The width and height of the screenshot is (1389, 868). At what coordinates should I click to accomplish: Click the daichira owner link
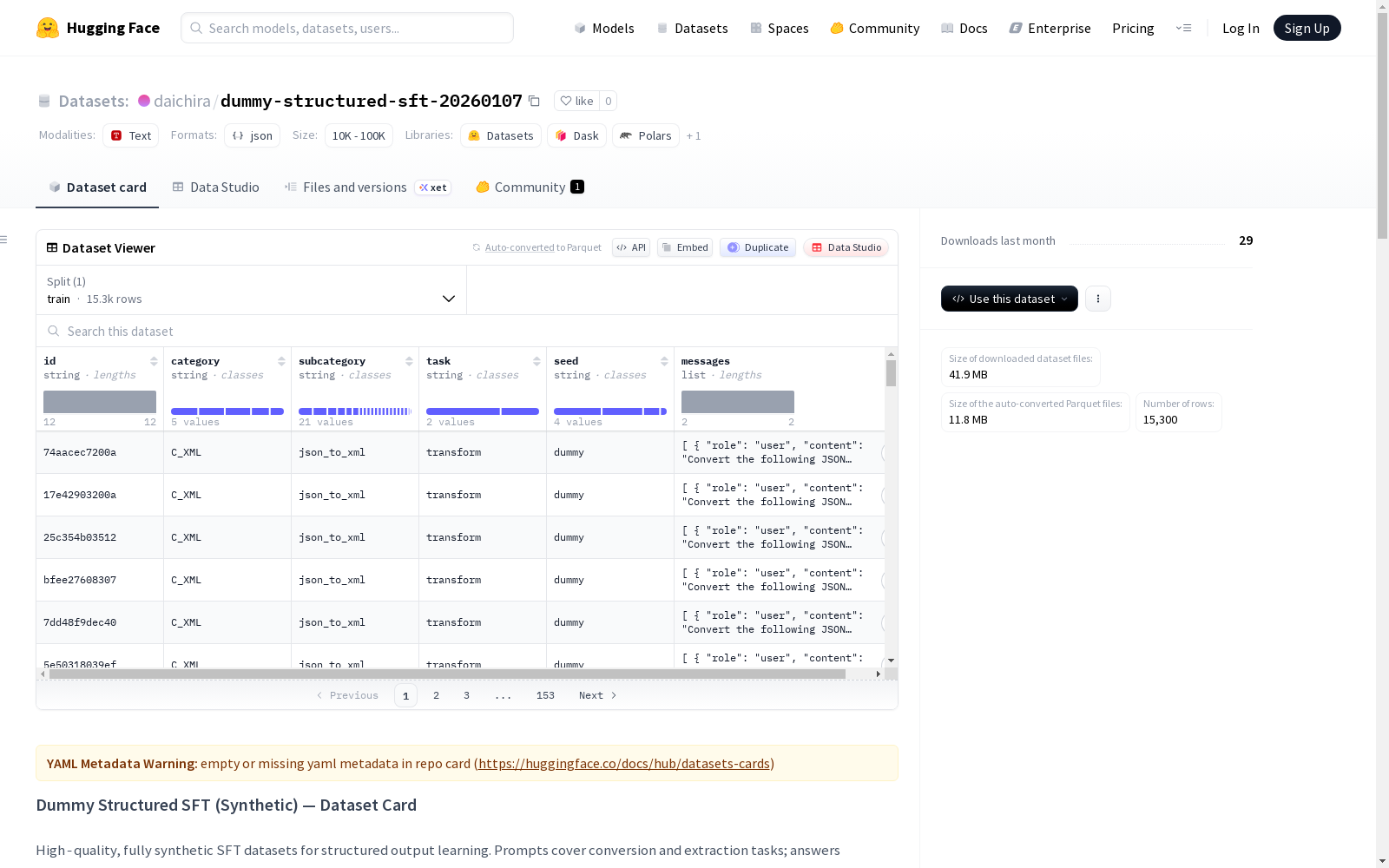(182, 102)
